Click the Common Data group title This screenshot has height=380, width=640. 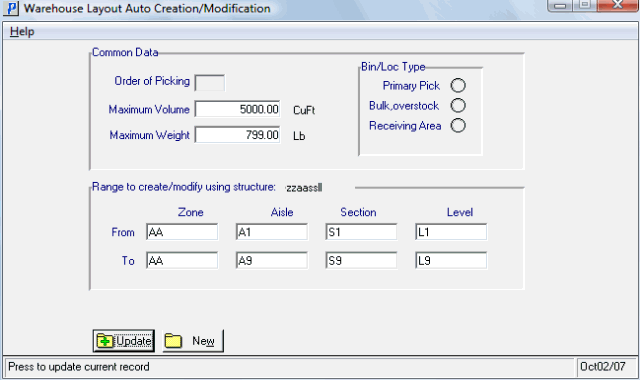(125, 52)
